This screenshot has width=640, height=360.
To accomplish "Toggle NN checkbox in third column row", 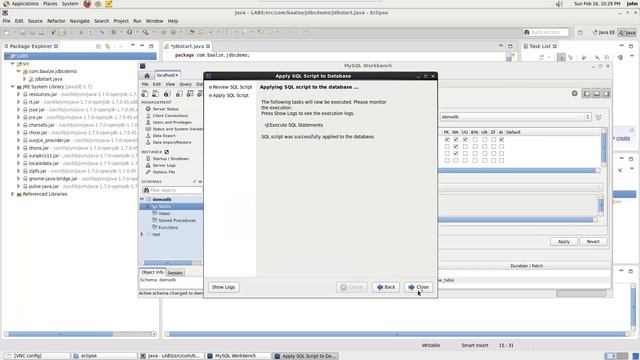I will (x=456, y=153).
